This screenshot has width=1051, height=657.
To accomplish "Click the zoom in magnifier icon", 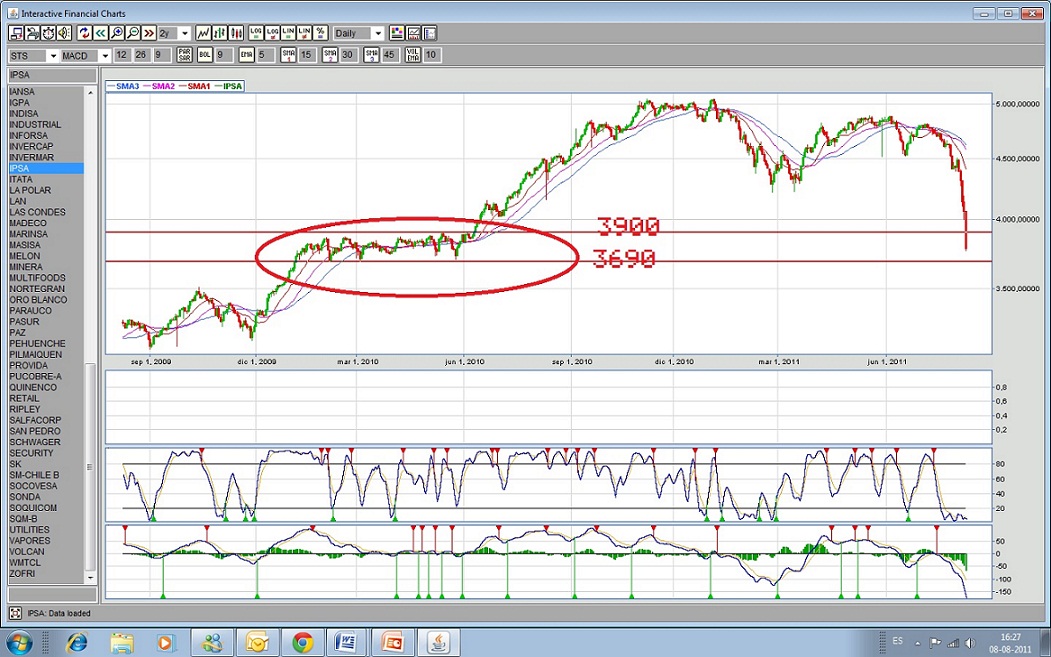I will [117, 33].
